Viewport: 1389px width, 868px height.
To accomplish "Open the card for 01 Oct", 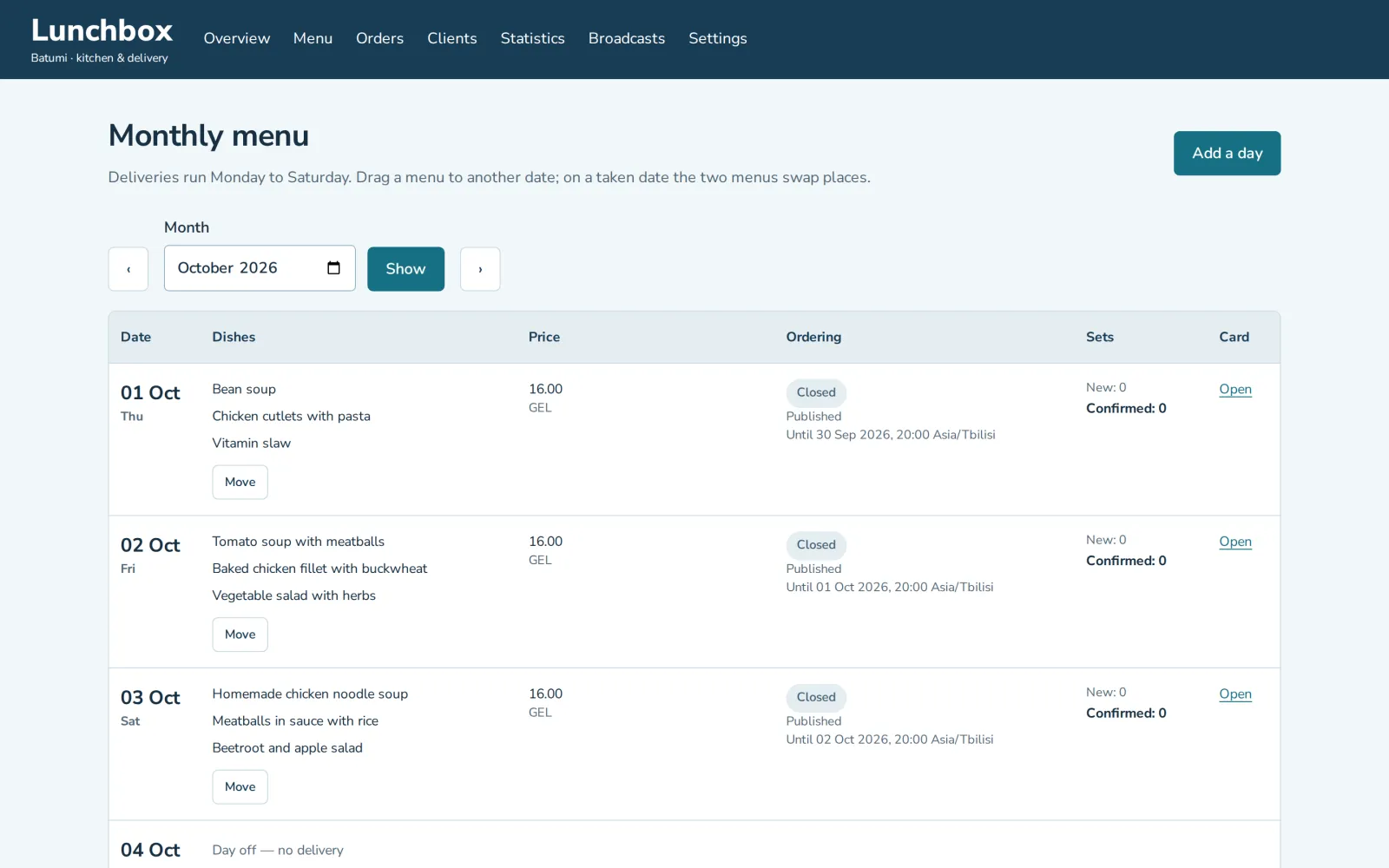I will click(x=1235, y=389).
